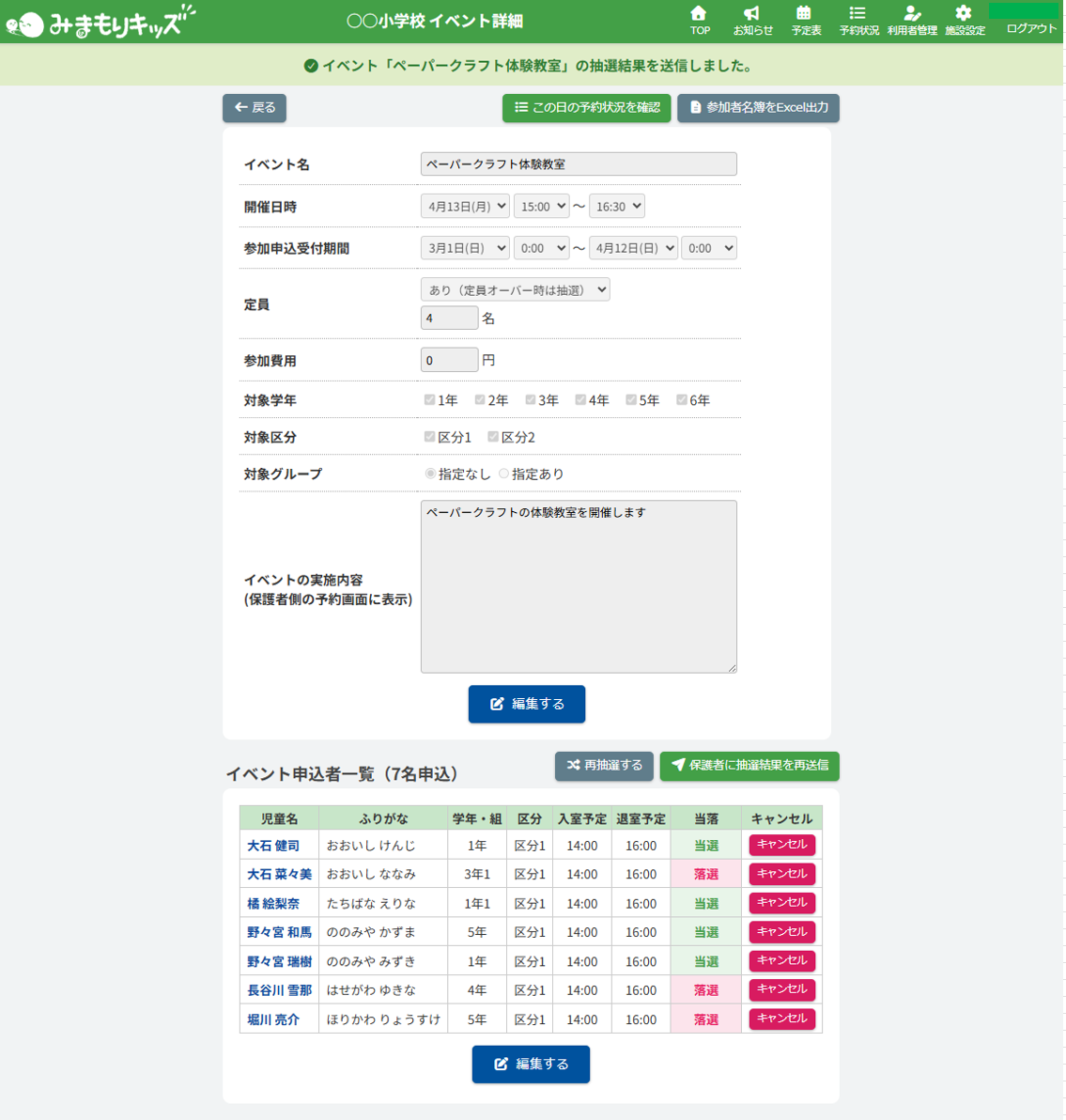Toggle the 区分2 checkbox
Viewport: 1066px width, 1120px height.
[x=493, y=436]
